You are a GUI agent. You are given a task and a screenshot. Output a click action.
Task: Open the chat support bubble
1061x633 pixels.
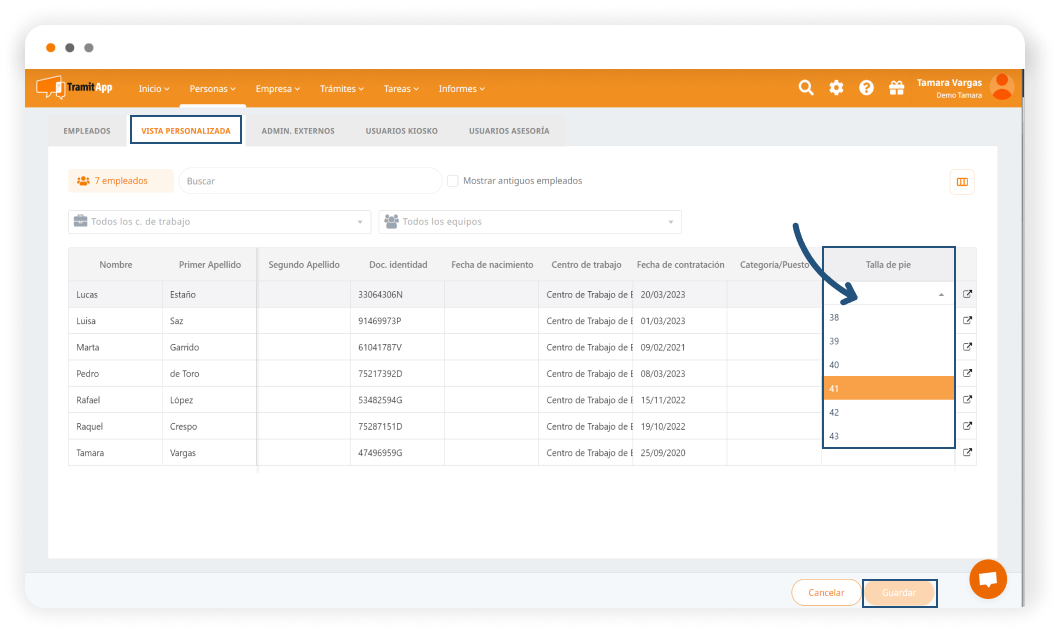[x=988, y=579]
